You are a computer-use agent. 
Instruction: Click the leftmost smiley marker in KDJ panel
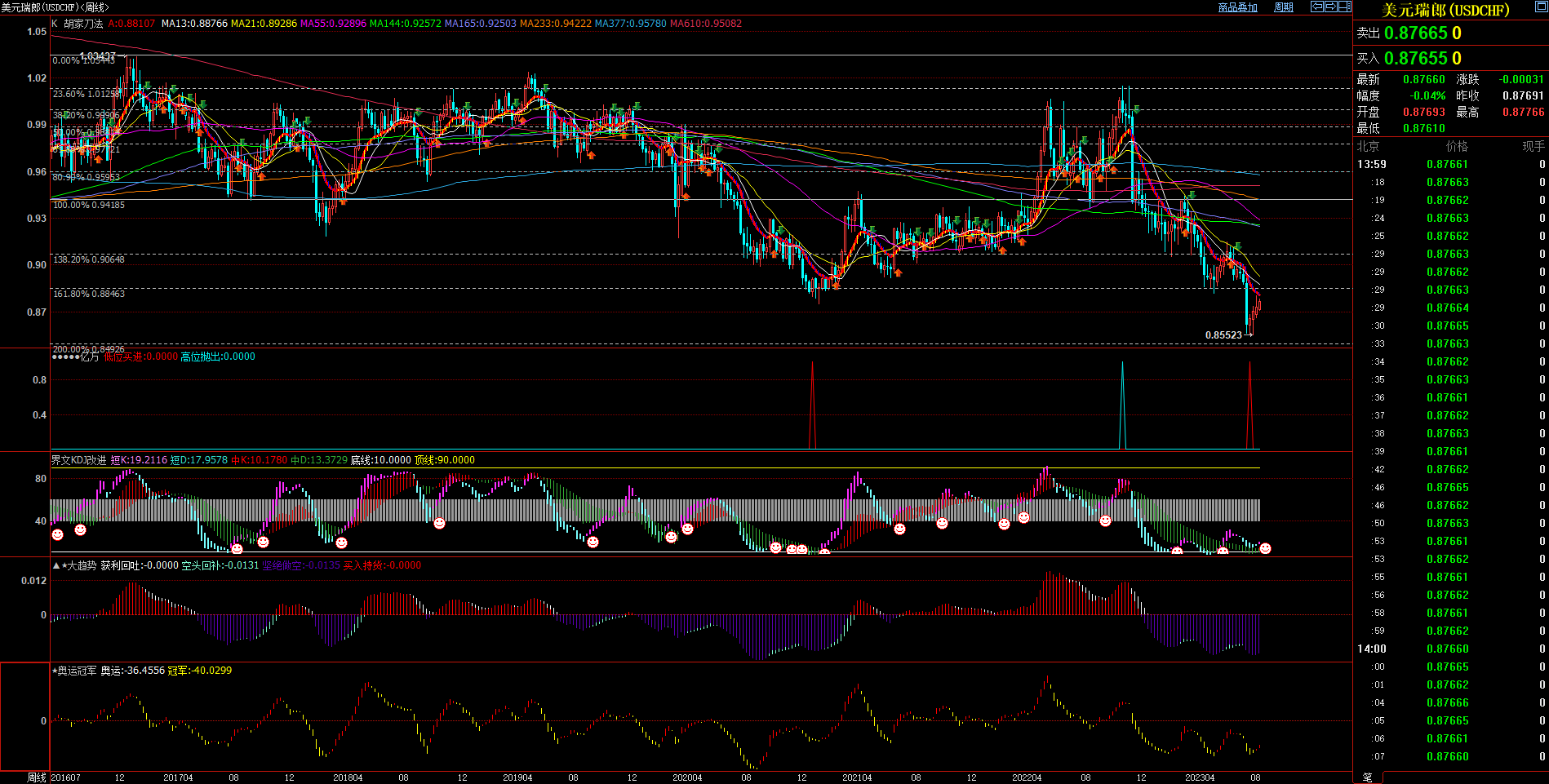[58, 535]
